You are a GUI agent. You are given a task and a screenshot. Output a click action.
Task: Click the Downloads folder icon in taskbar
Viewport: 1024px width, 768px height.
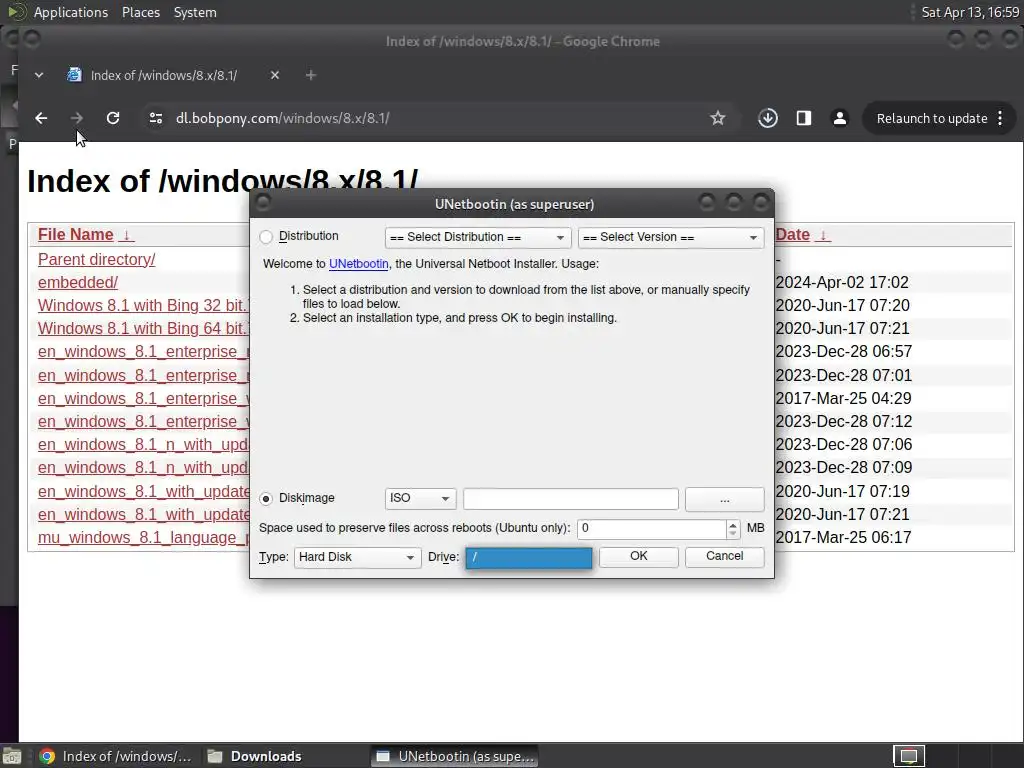click(x=215, y=756)
